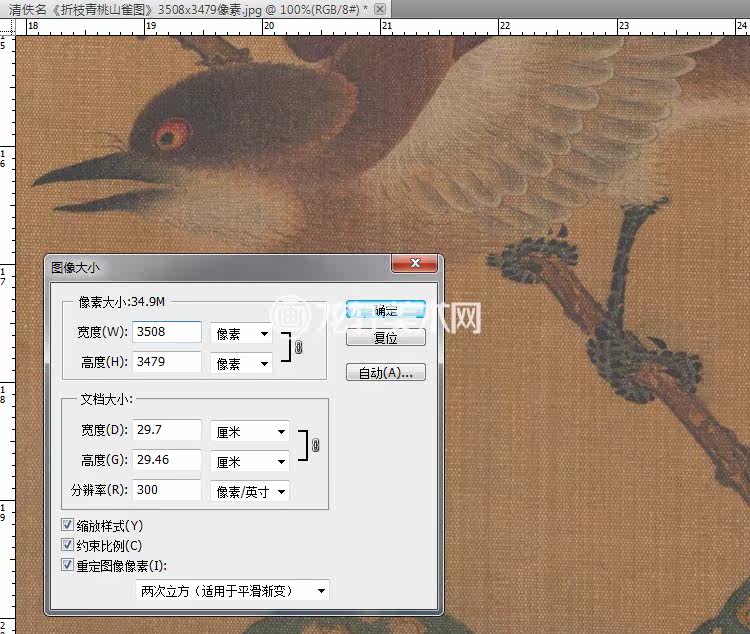
Task: Open the resampling method dropdown 两次立方
Action: tap(232, 591)
